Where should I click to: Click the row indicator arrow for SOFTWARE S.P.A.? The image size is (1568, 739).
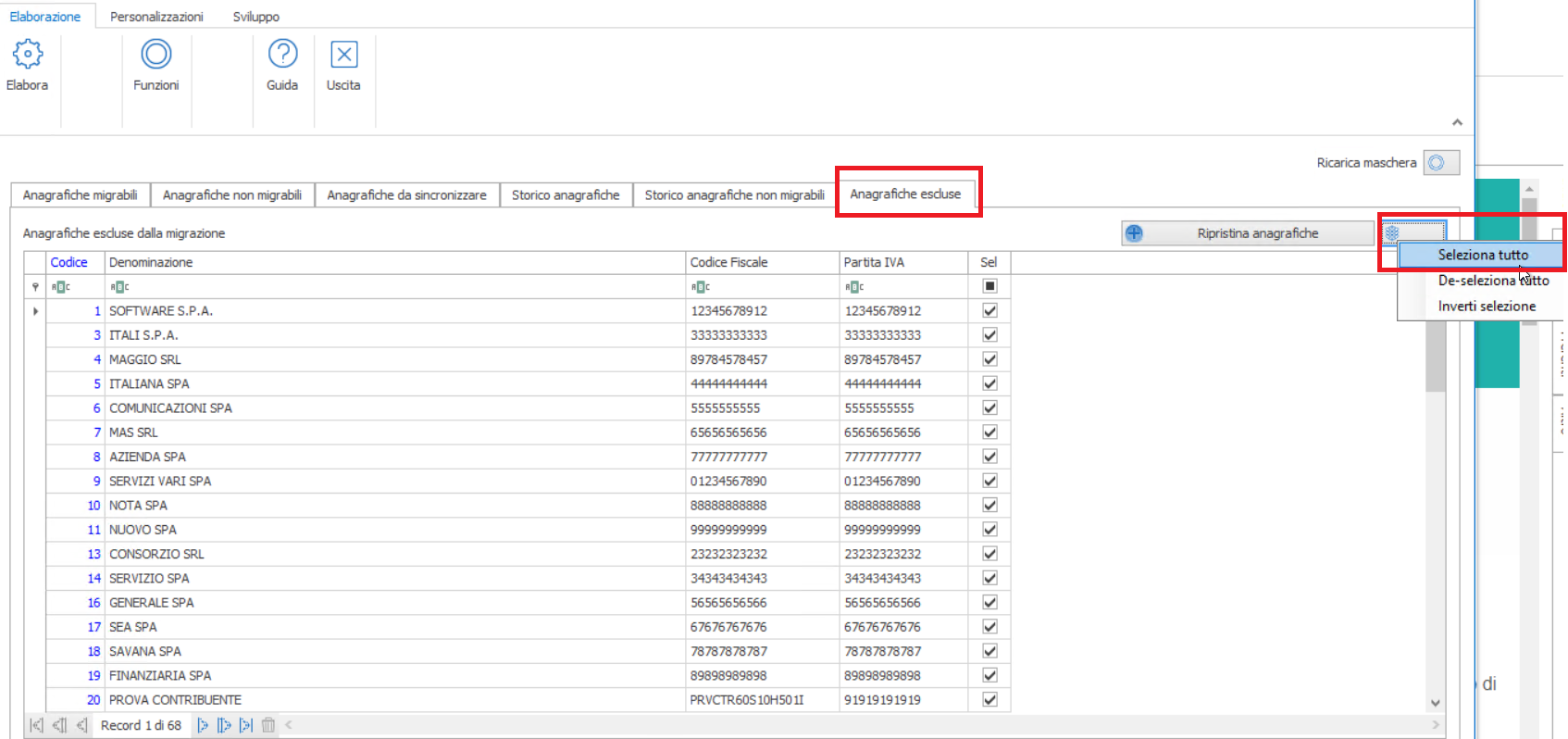(x=35, y=311)
